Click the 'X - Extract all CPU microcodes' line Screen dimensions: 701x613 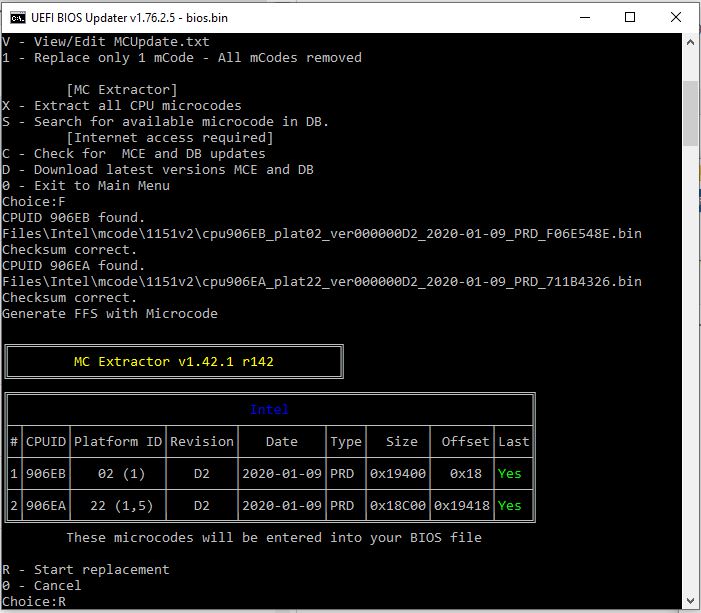pyautogui.click(x=122, y=106)
